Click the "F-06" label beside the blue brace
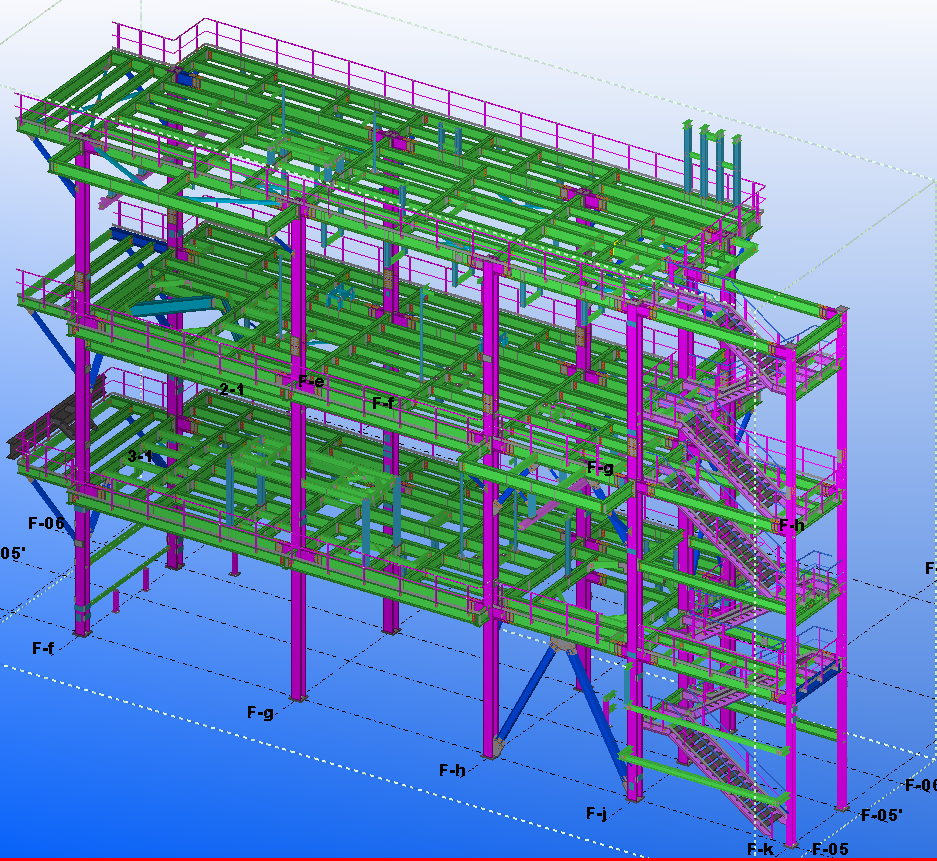937x861 pixels. coord(46,522)
